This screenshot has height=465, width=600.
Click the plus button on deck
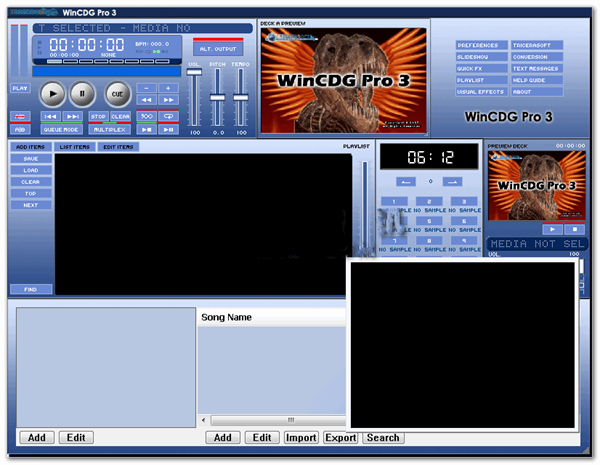tap(168, 88)
